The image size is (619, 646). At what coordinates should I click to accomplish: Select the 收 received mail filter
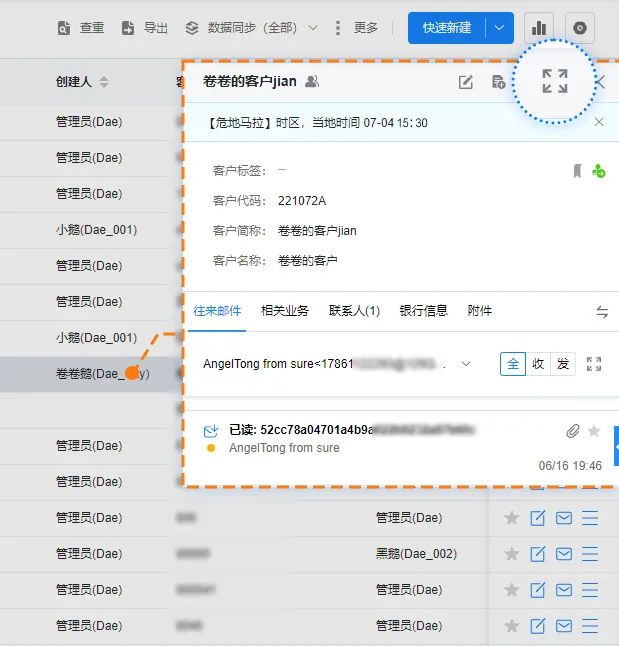pyautogui.click(x=538, y=364)
